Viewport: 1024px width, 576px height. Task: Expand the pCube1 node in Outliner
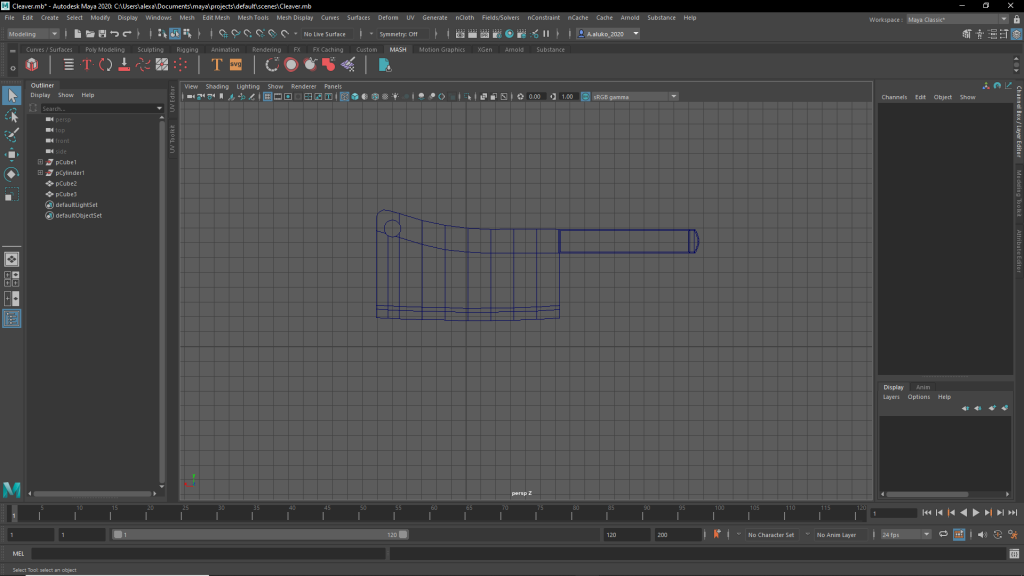(x=40, y=162)
